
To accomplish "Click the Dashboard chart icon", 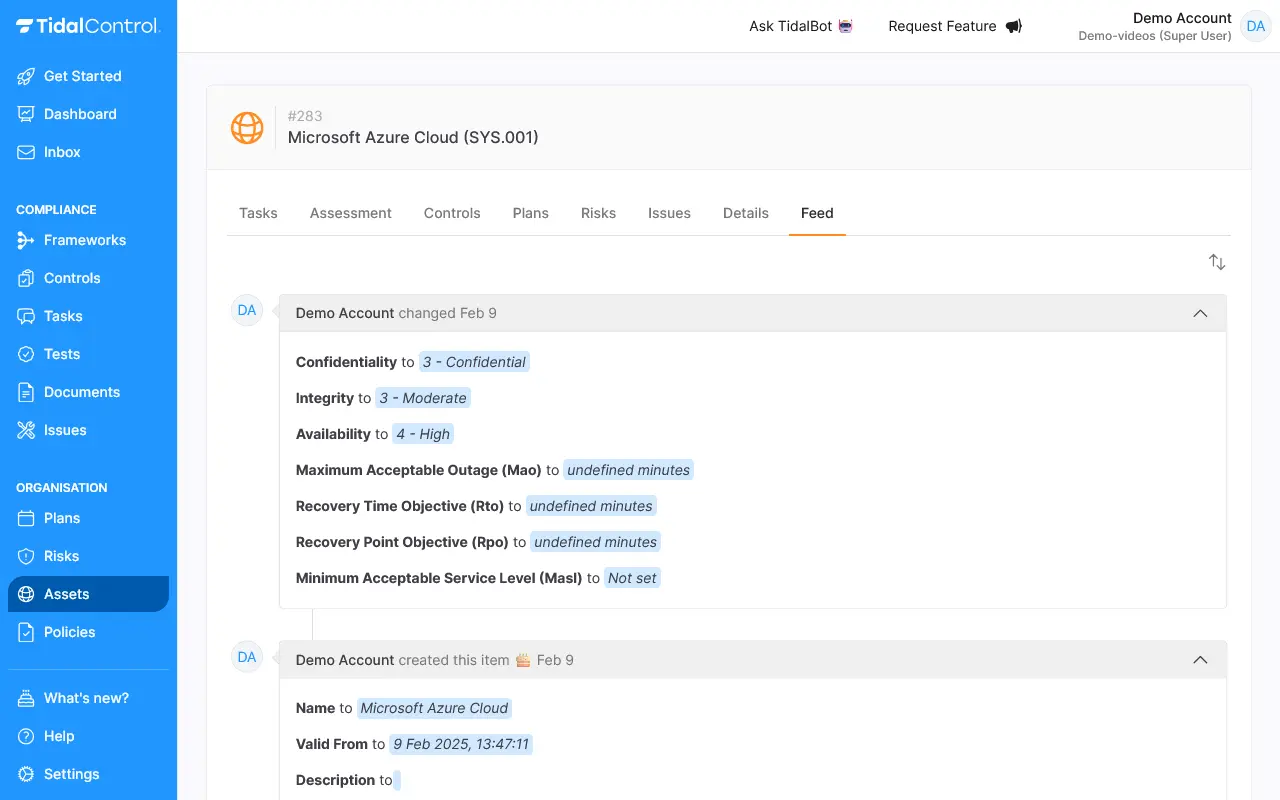I will click(26, 114).
